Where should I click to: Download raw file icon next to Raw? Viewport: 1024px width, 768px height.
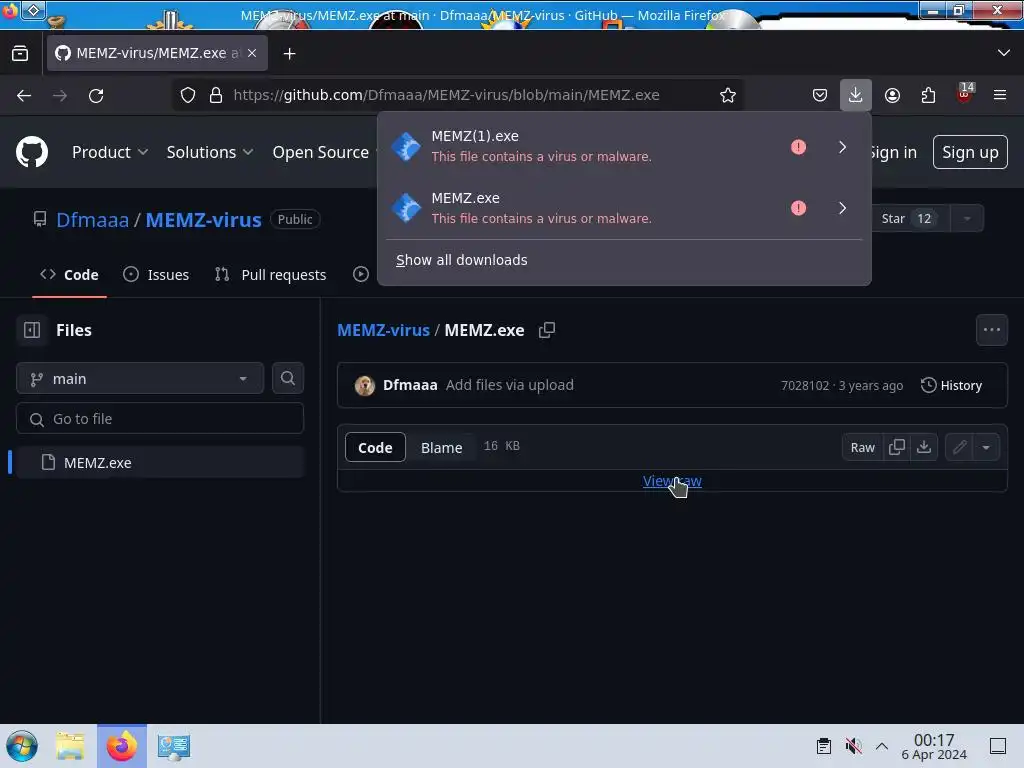click(923, 447)
